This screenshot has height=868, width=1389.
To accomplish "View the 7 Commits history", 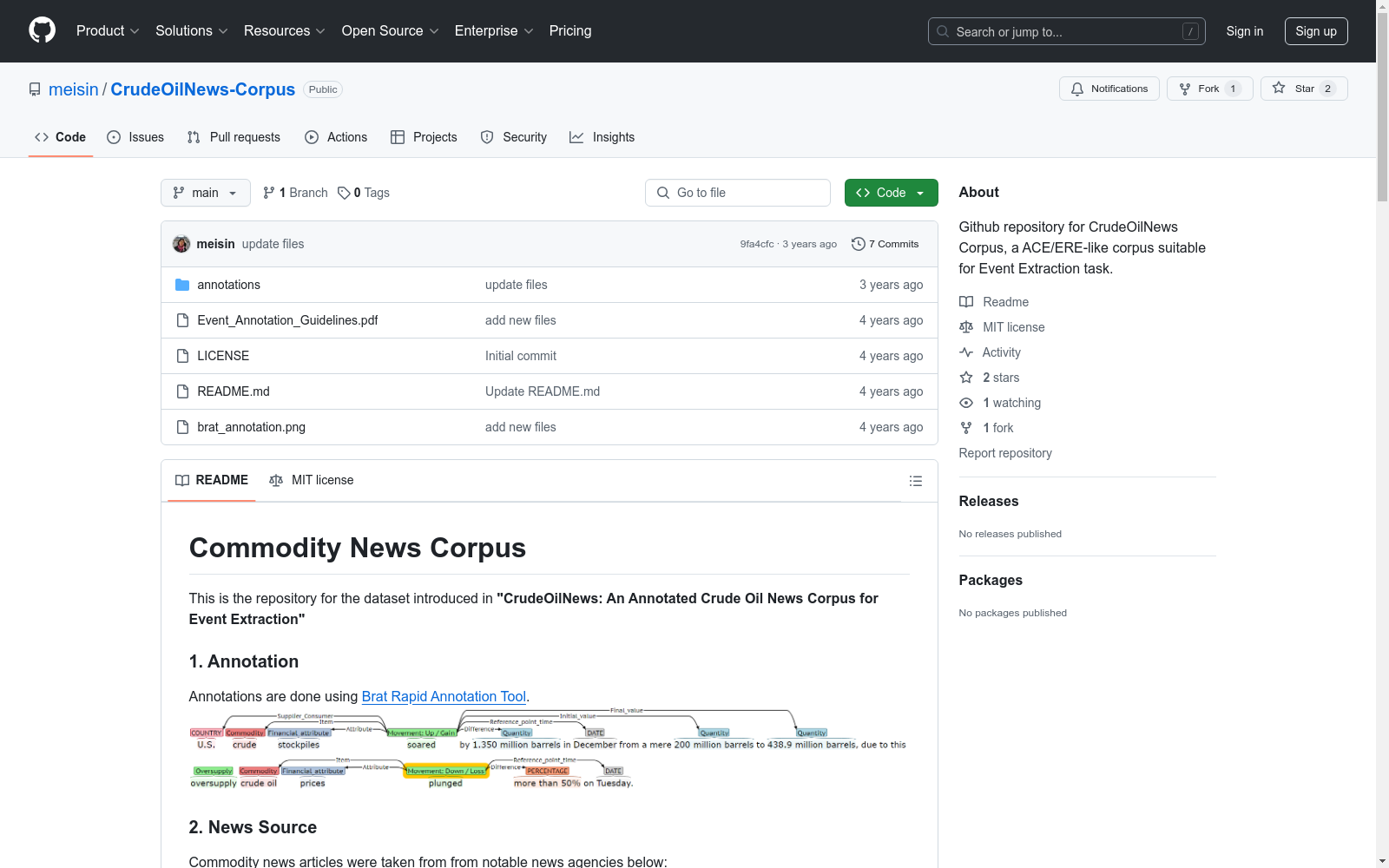I will pos(885,244).
